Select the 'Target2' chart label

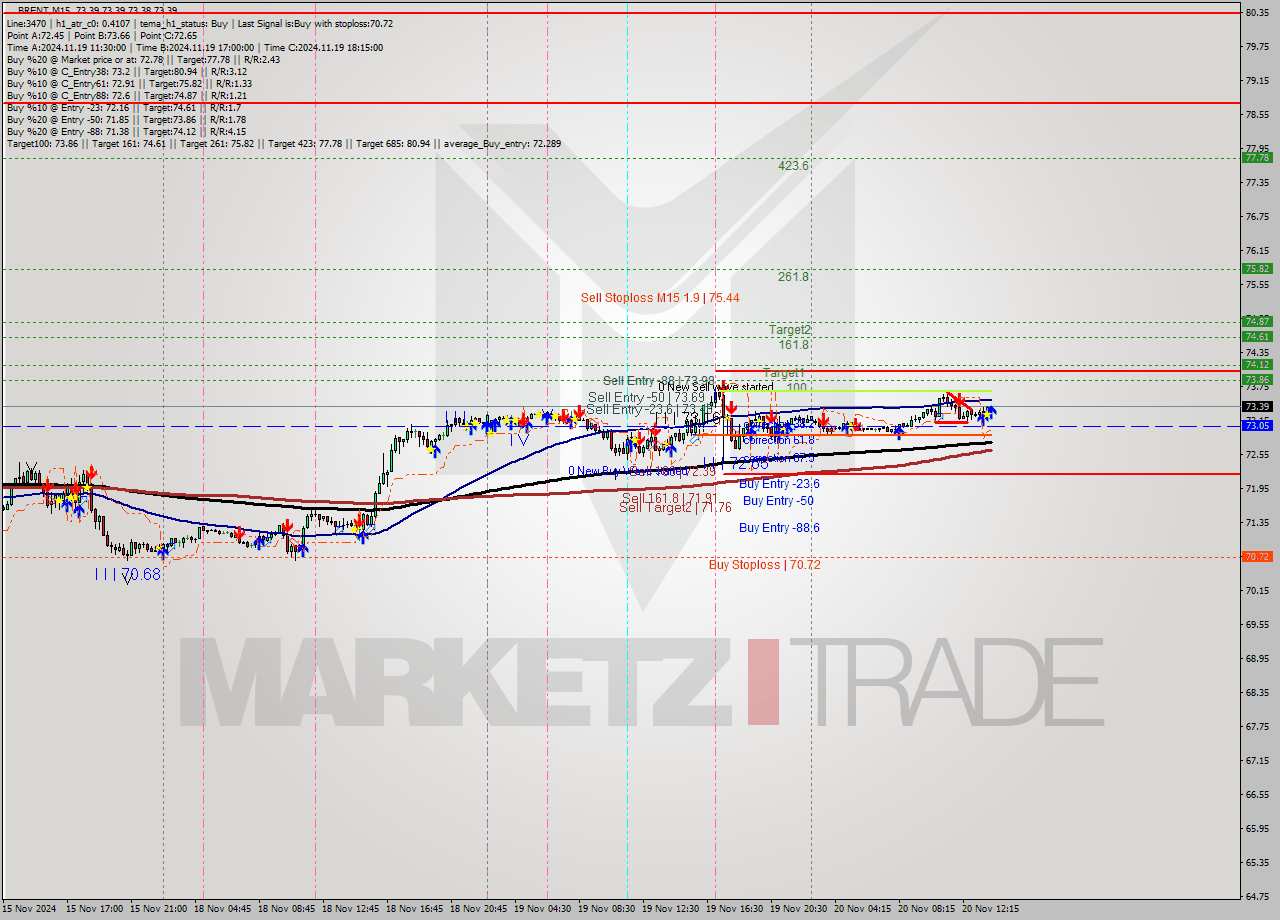790,330
